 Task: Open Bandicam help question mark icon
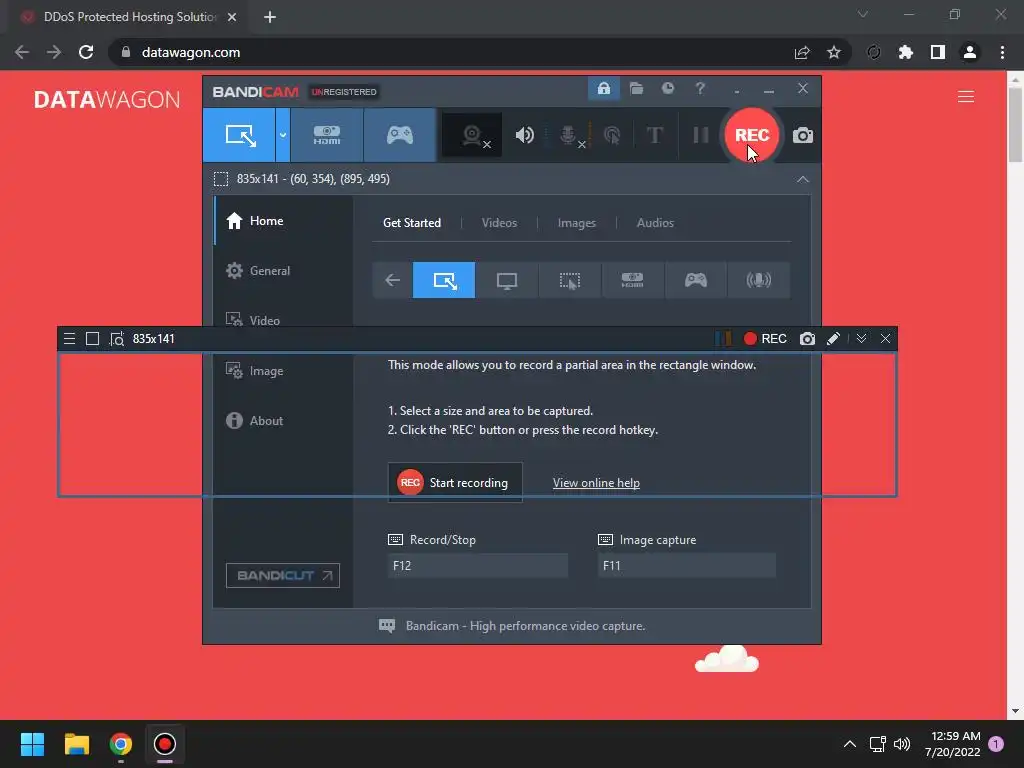pyautogui.click(x=700, y=88)
